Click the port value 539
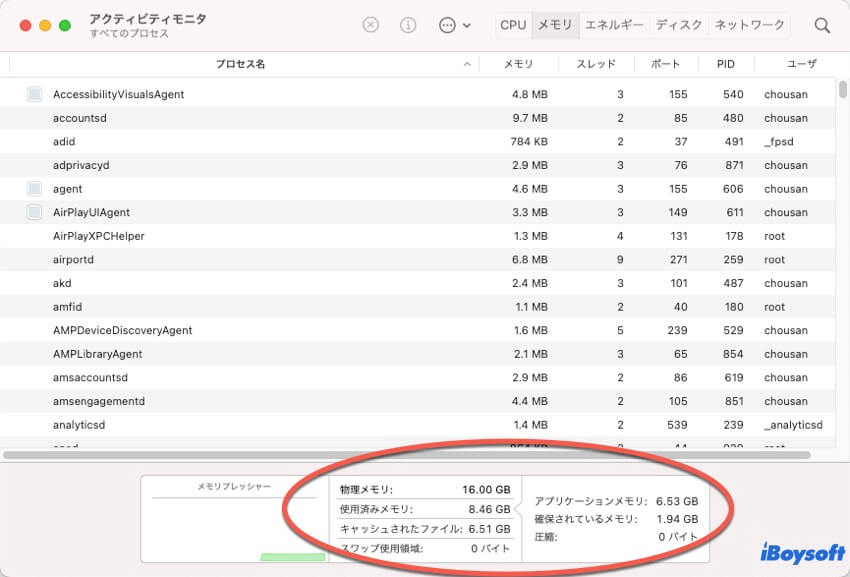Viewport: 850px width, 577px height. 677,425
